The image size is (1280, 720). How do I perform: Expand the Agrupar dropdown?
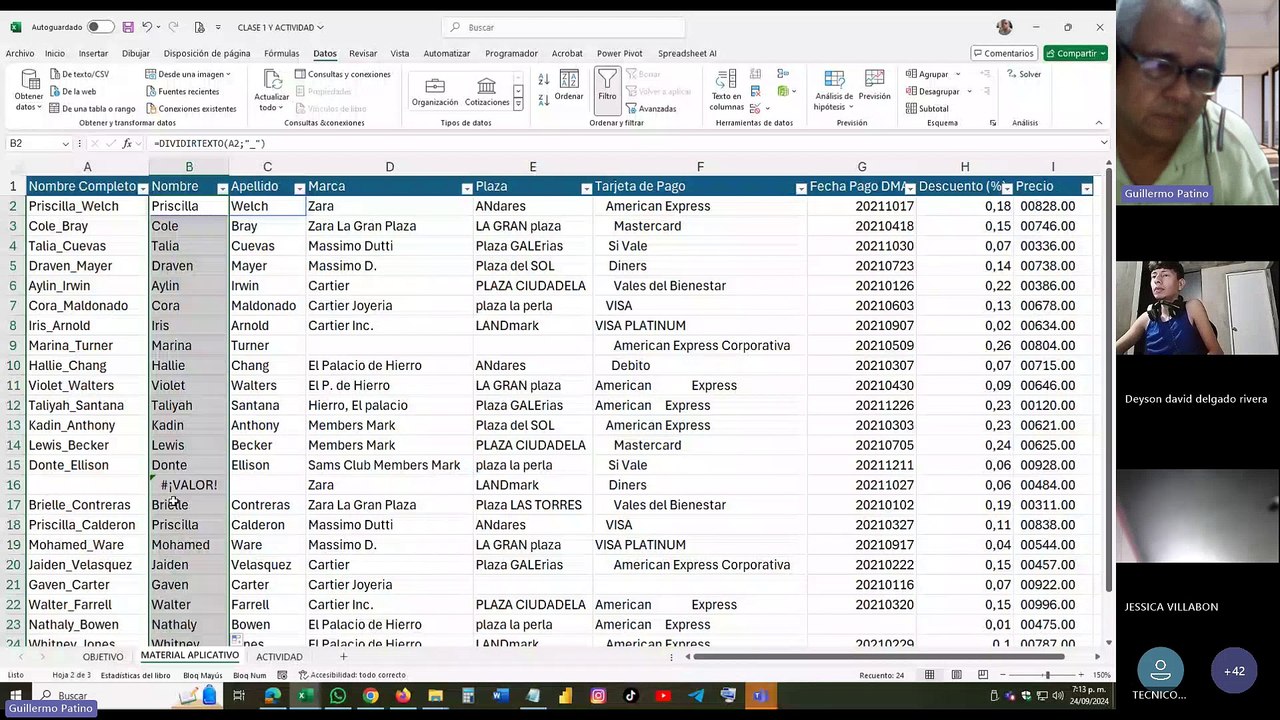[x=958, y=74]
